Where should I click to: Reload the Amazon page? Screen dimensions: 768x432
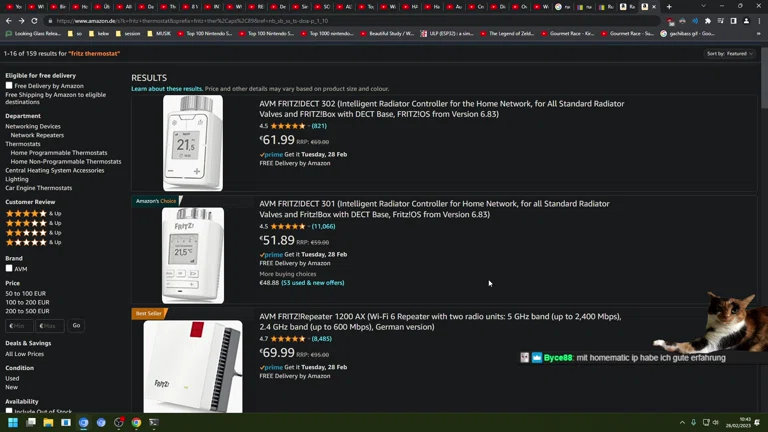[34, 20]
